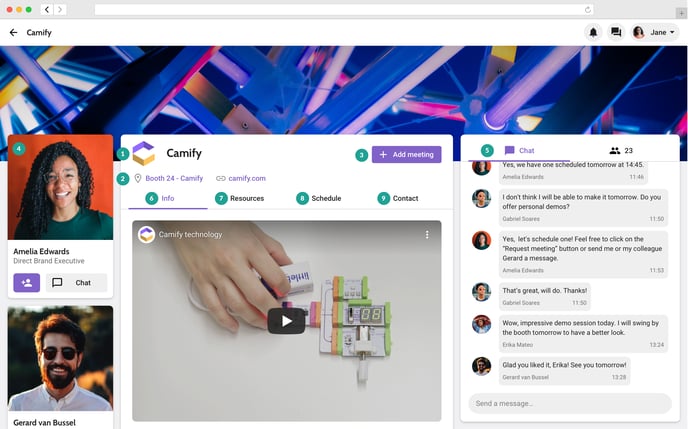Select the 'Glad you liked it, Erika!' message
Image resolution: width=688 pixels, height=429 pixels.
coord(565,371)
